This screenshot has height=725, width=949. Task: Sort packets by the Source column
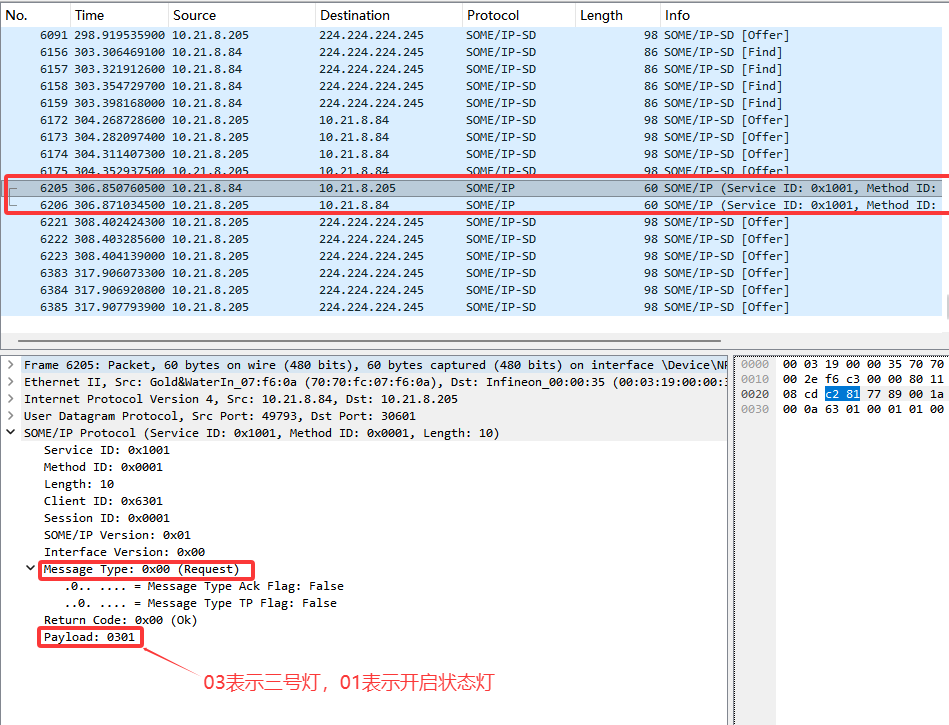click(241, 15)
